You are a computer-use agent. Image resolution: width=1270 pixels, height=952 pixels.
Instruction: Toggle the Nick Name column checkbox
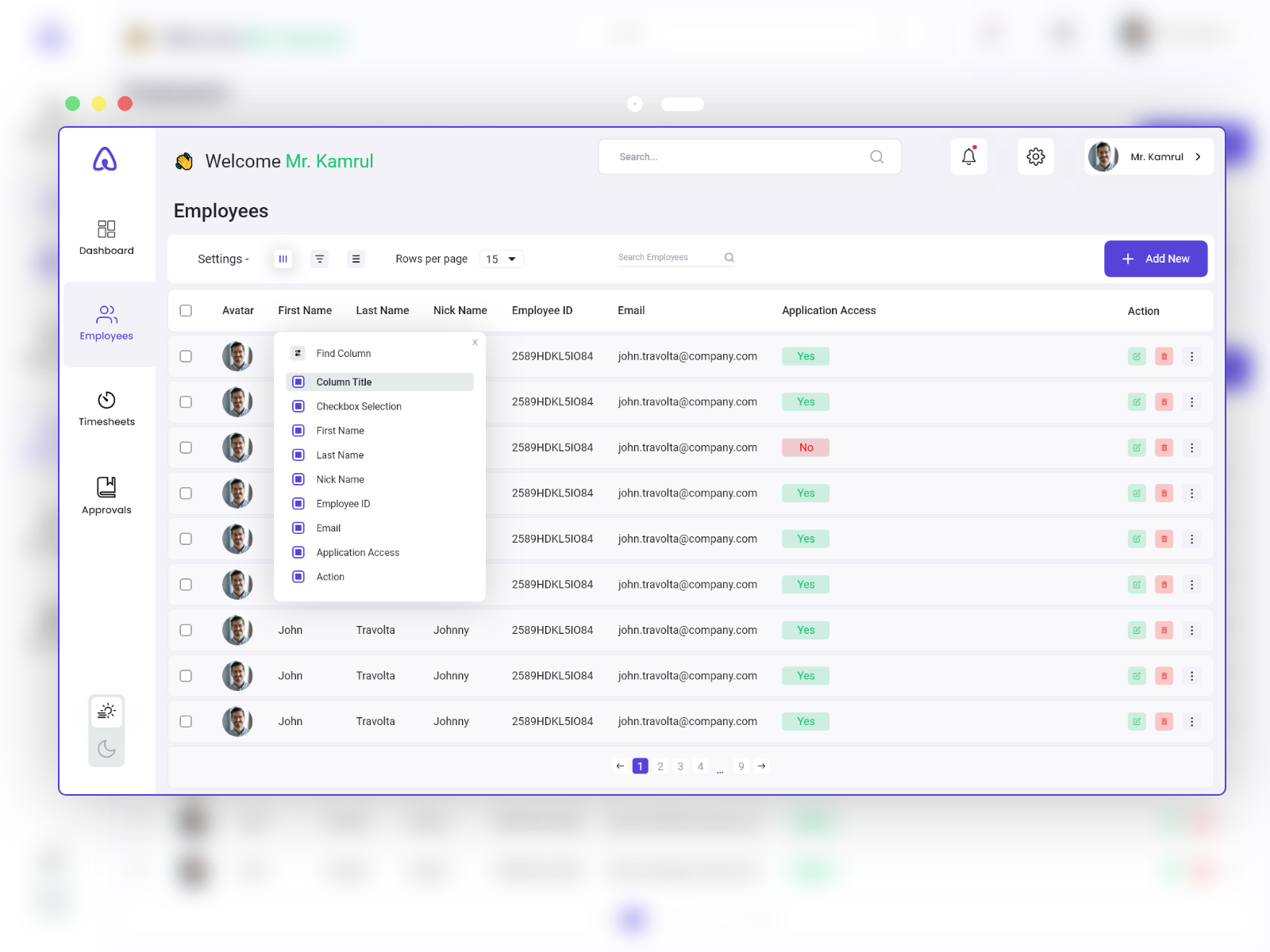(298, 479)
